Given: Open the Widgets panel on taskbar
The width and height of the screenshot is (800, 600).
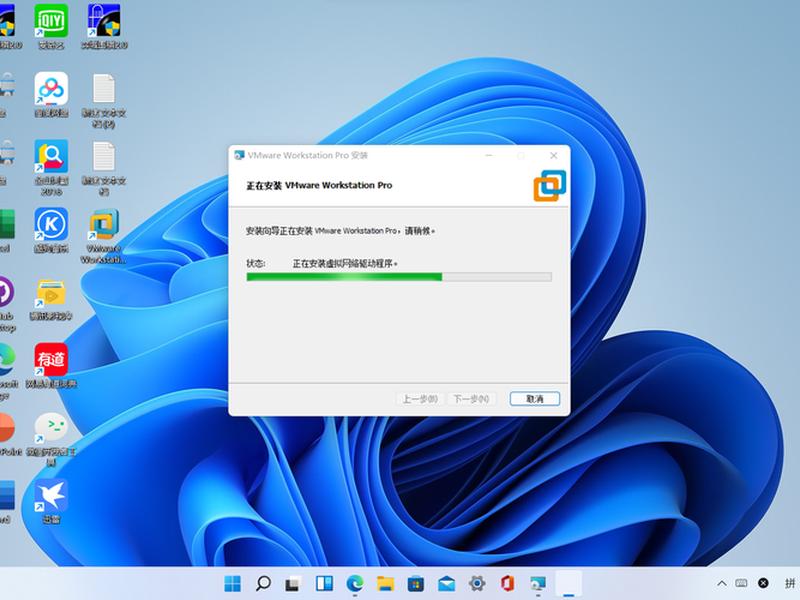Looking at the screenshot, I should point(324,583).
